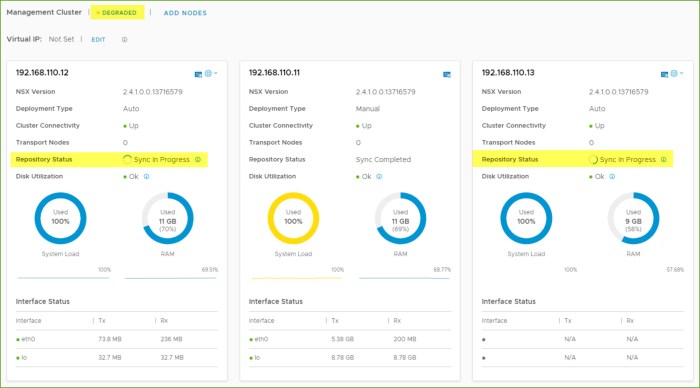This screenshot has height=388, width=700.
Task: Click NSX Version value on node 192.168.110.11
Action: [x=385, y=92]
